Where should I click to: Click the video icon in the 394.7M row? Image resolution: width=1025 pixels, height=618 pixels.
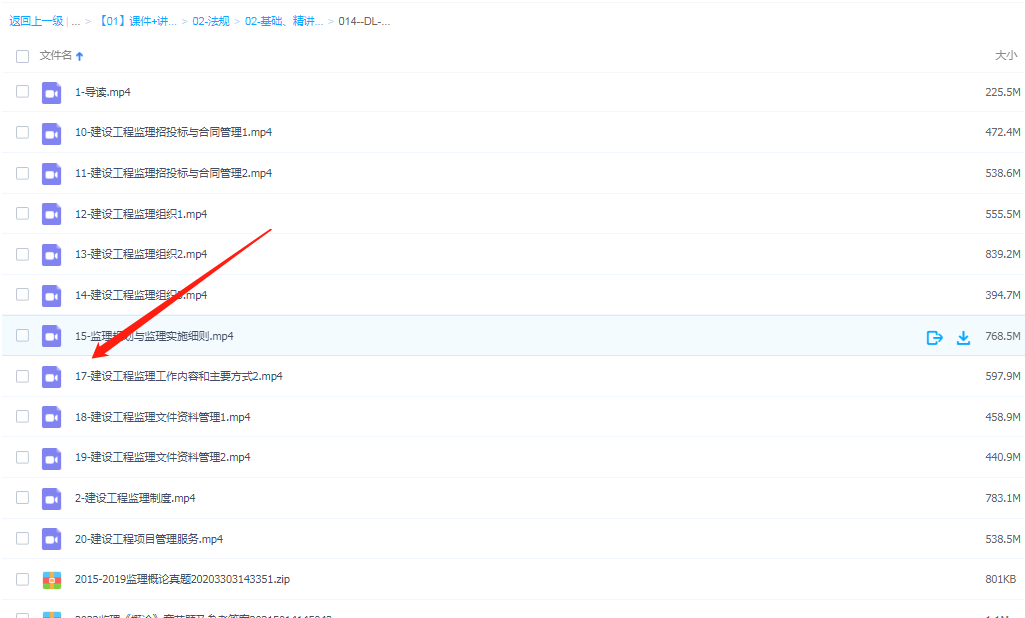coord(52,296)
